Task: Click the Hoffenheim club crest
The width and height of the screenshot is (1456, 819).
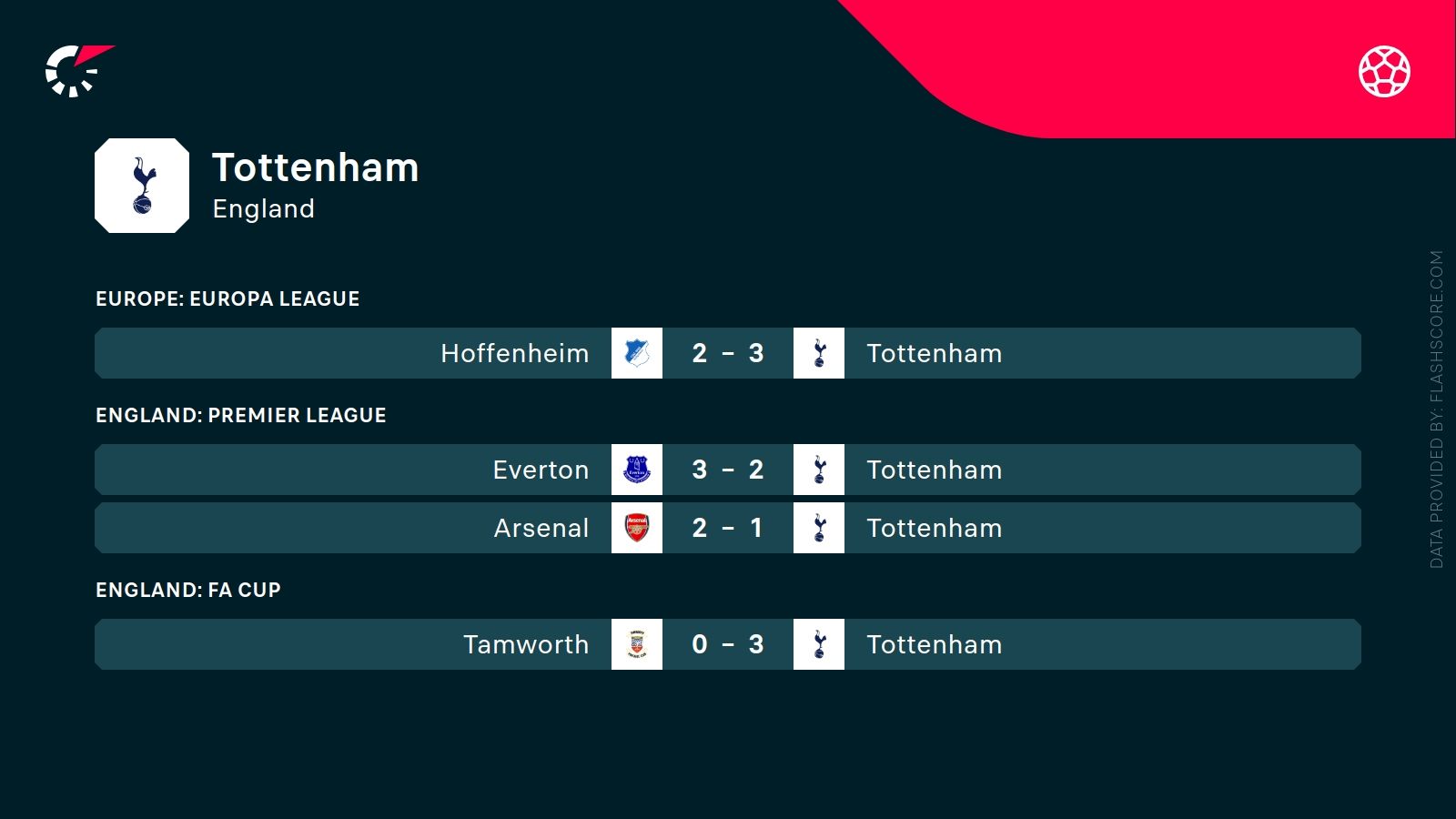Action: point(637,353)
